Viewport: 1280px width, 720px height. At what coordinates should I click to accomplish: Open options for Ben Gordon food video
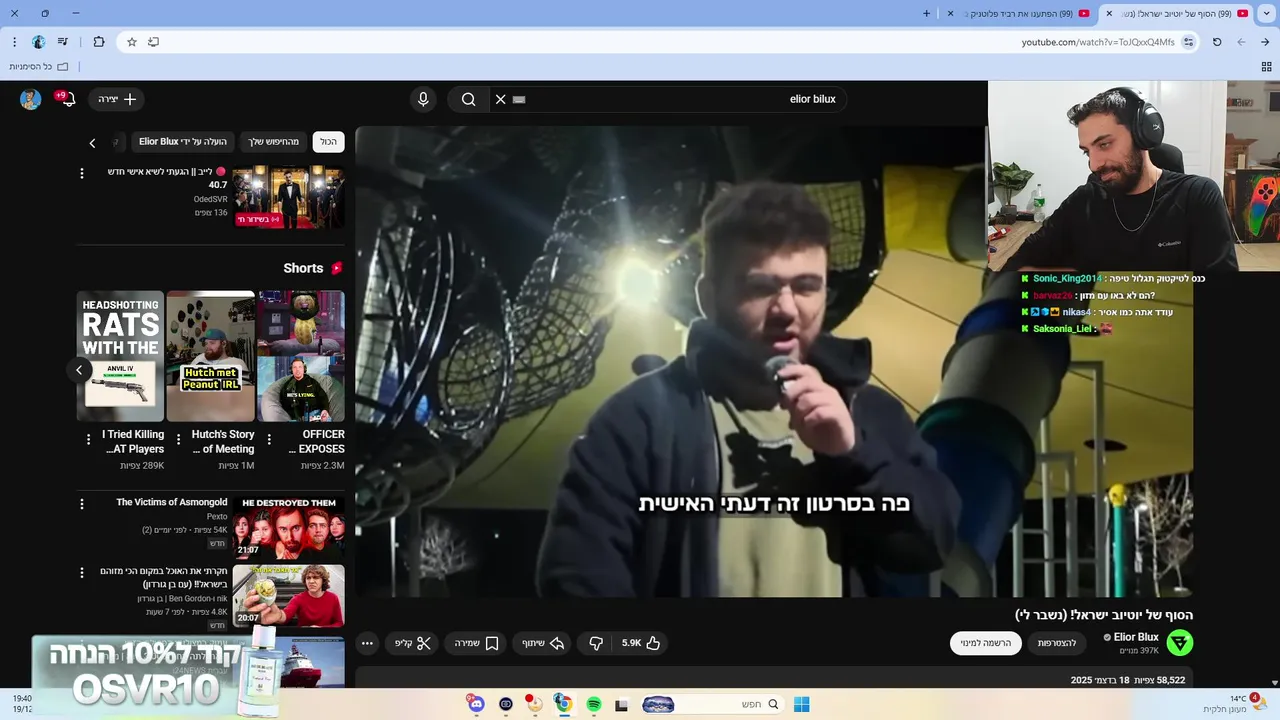82,573
